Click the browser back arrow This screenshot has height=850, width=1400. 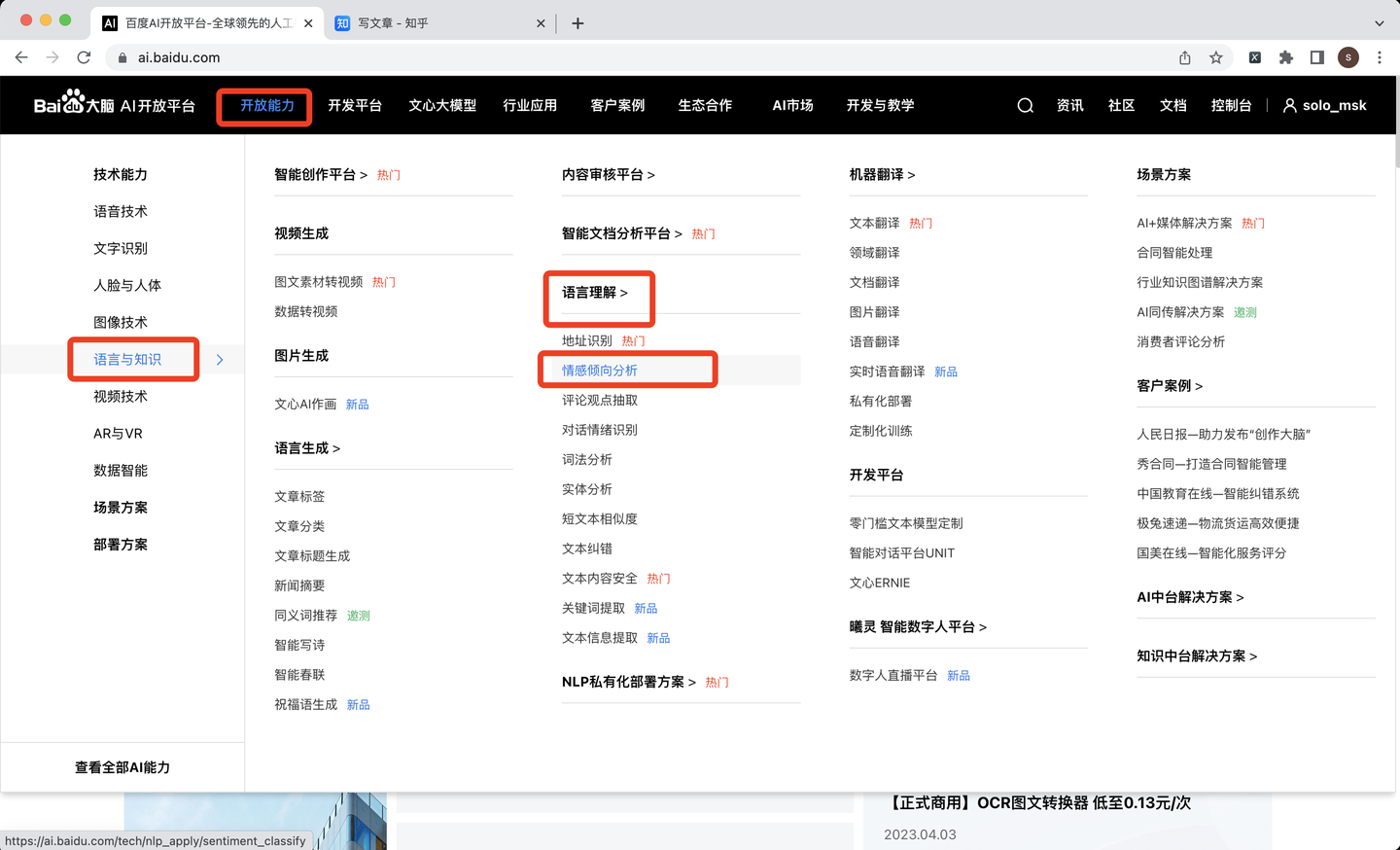click(20, 57)
